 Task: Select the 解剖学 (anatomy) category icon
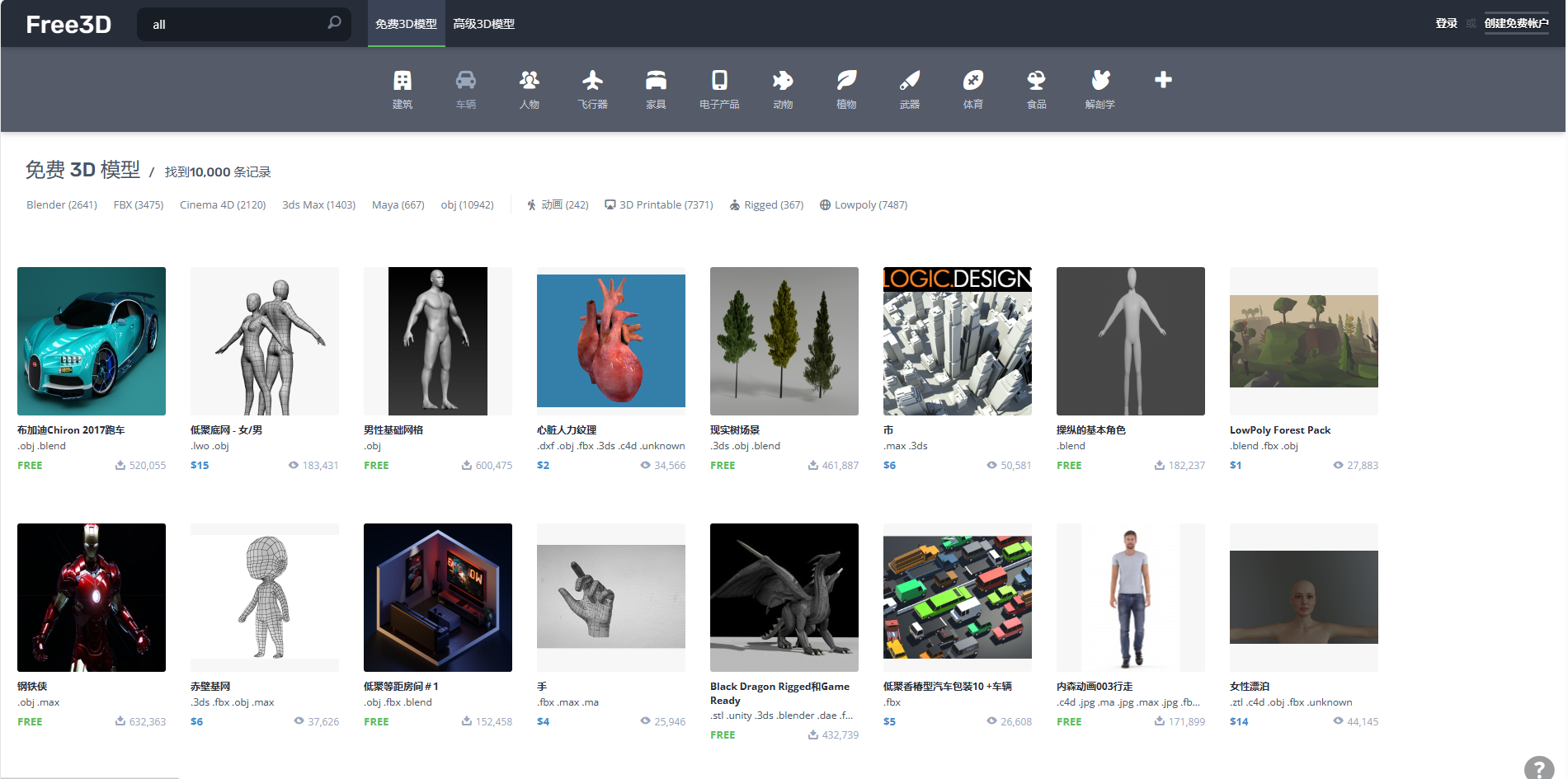coord(1099,88)
